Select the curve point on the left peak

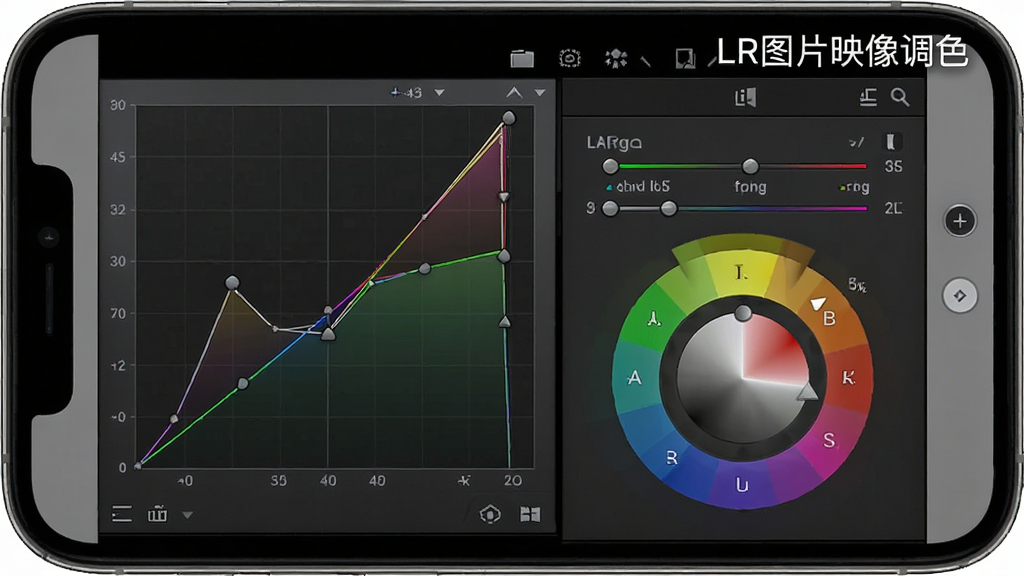click(232, 283)
